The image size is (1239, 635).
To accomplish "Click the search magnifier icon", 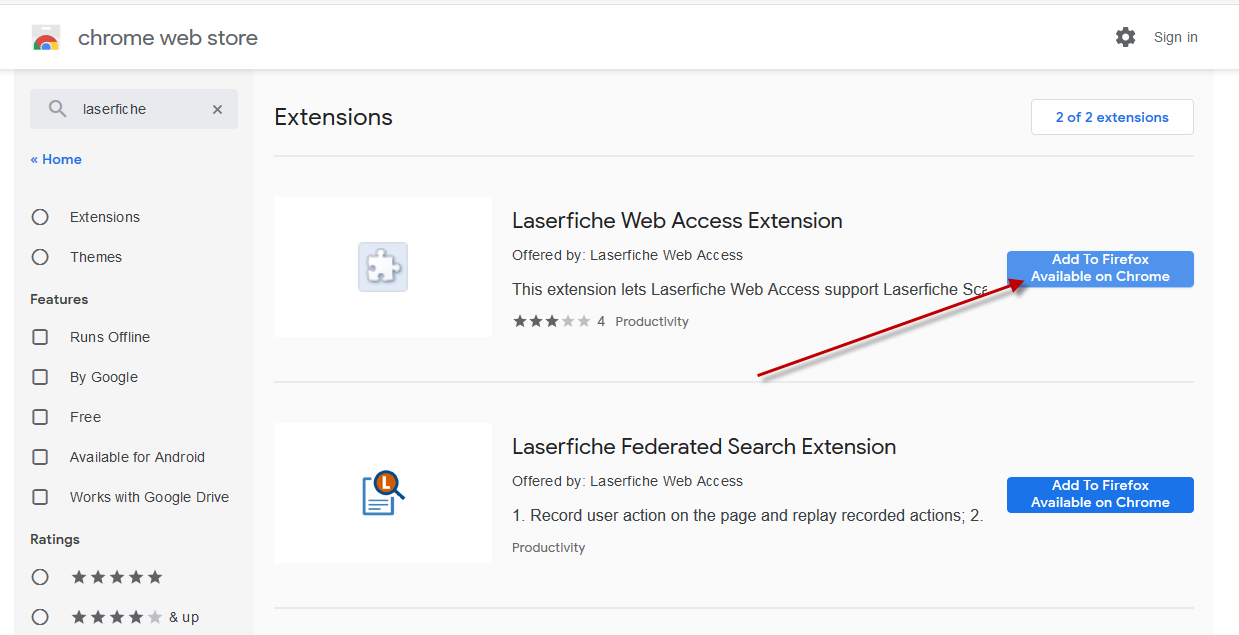I will click(58, 109).
